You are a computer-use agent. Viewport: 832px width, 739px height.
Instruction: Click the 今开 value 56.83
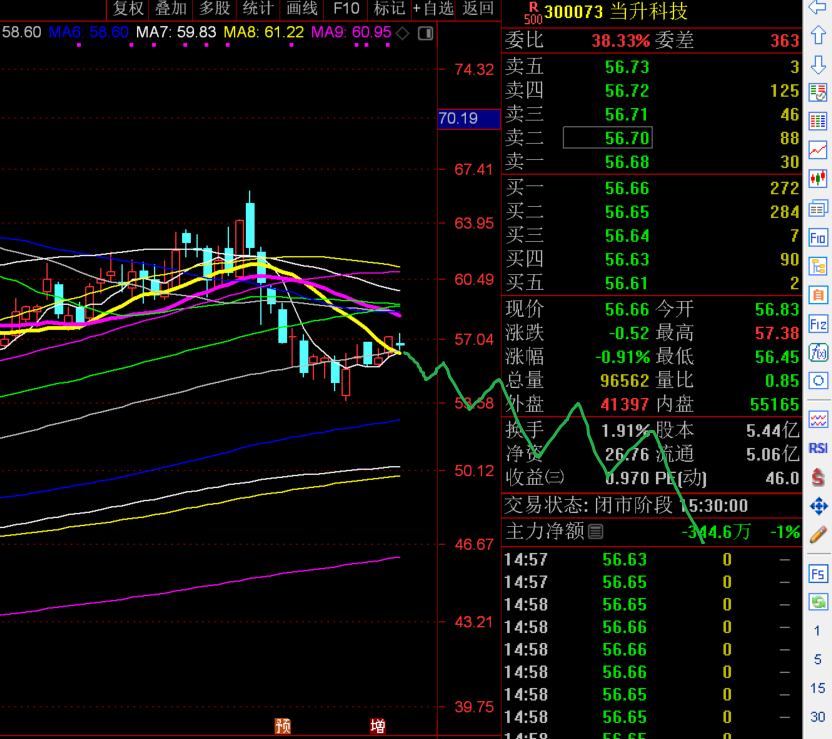click(x=777, y=310)
